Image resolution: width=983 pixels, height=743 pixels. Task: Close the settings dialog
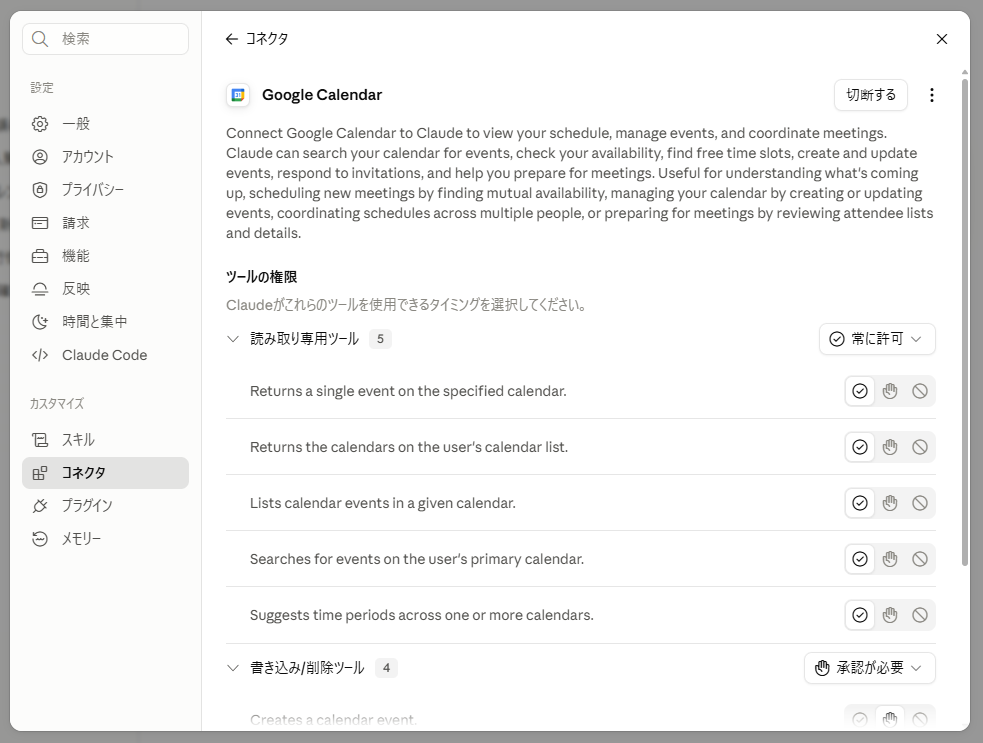click(x=942, y=39)
